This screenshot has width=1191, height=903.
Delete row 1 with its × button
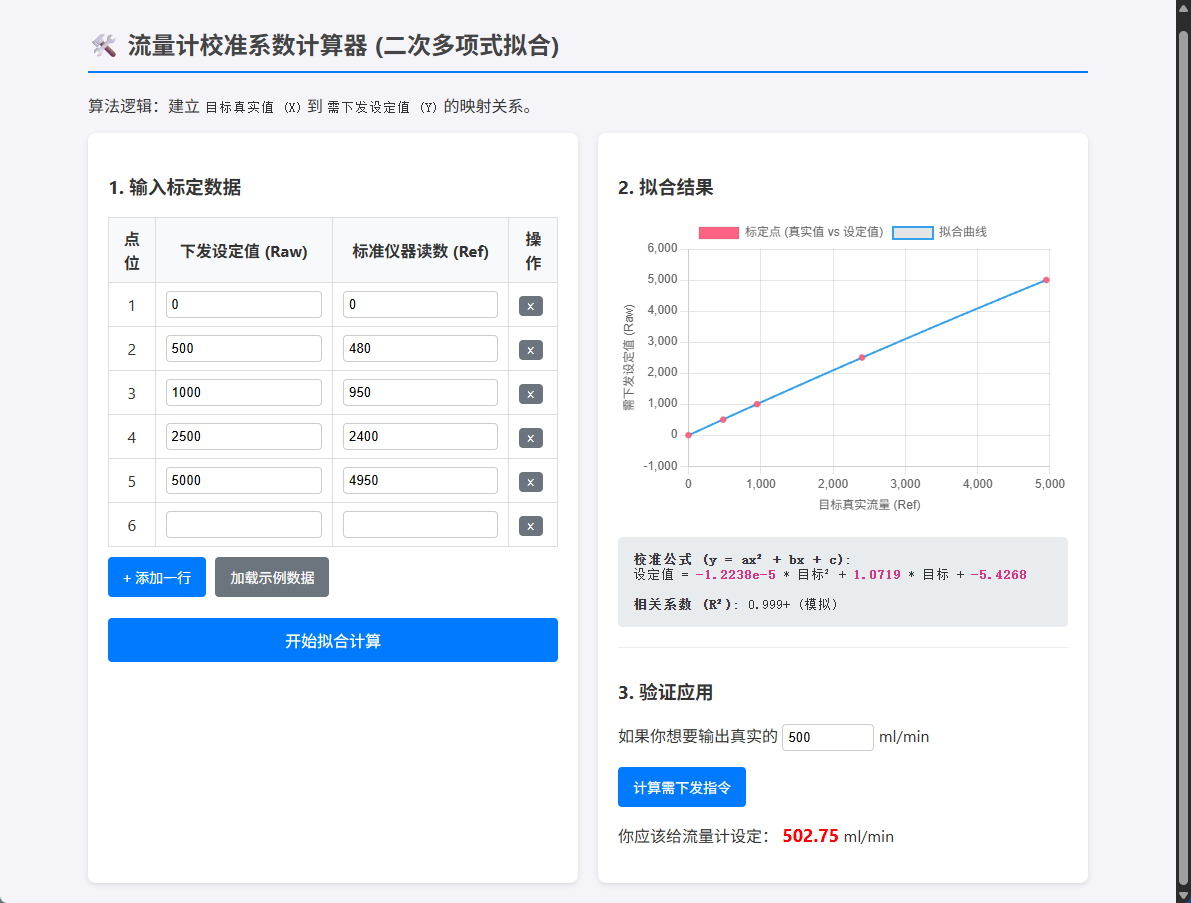[x=531, y=306]
